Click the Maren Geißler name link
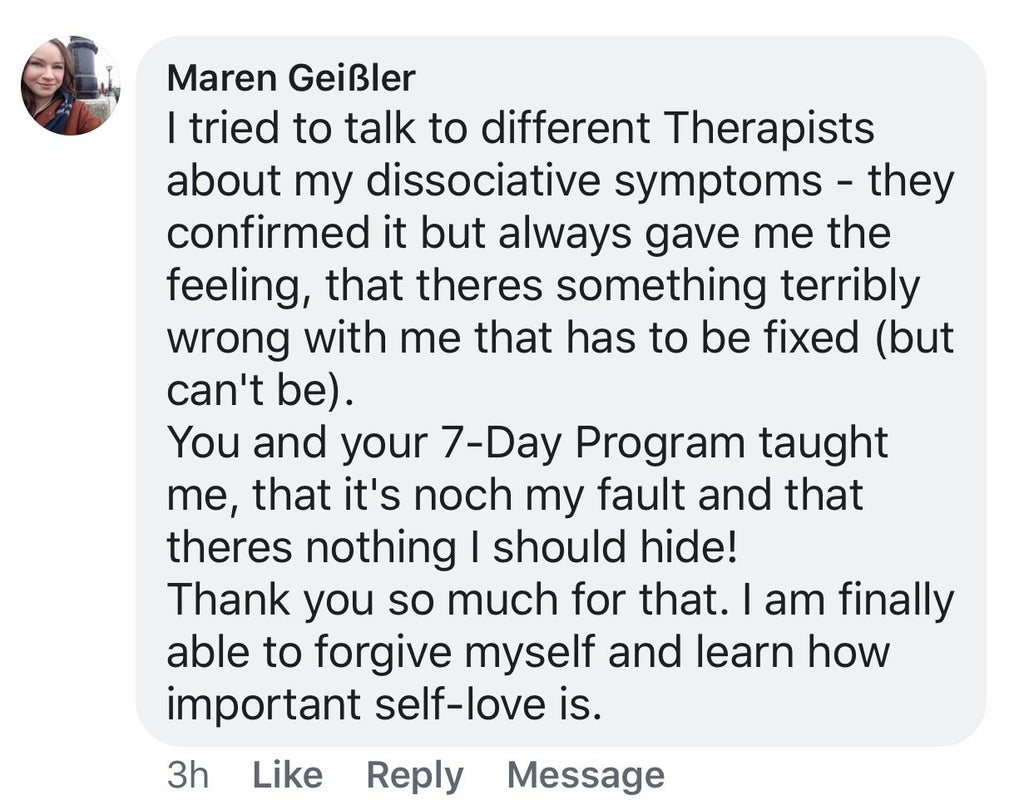This screenshot has height=810, width=1024. coord(291,77)
